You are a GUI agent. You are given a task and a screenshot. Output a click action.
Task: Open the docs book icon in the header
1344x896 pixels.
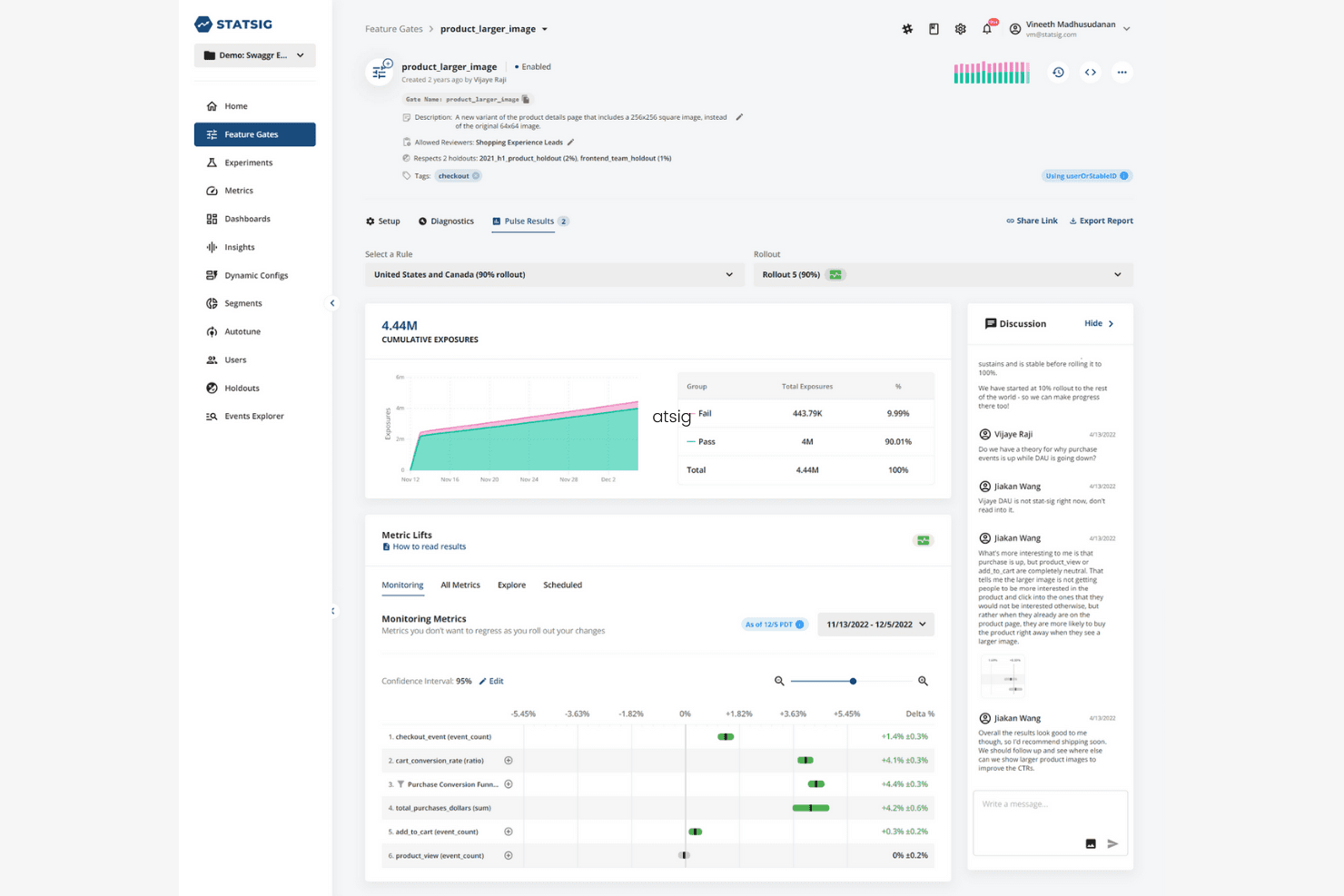[x=934, y=29]
